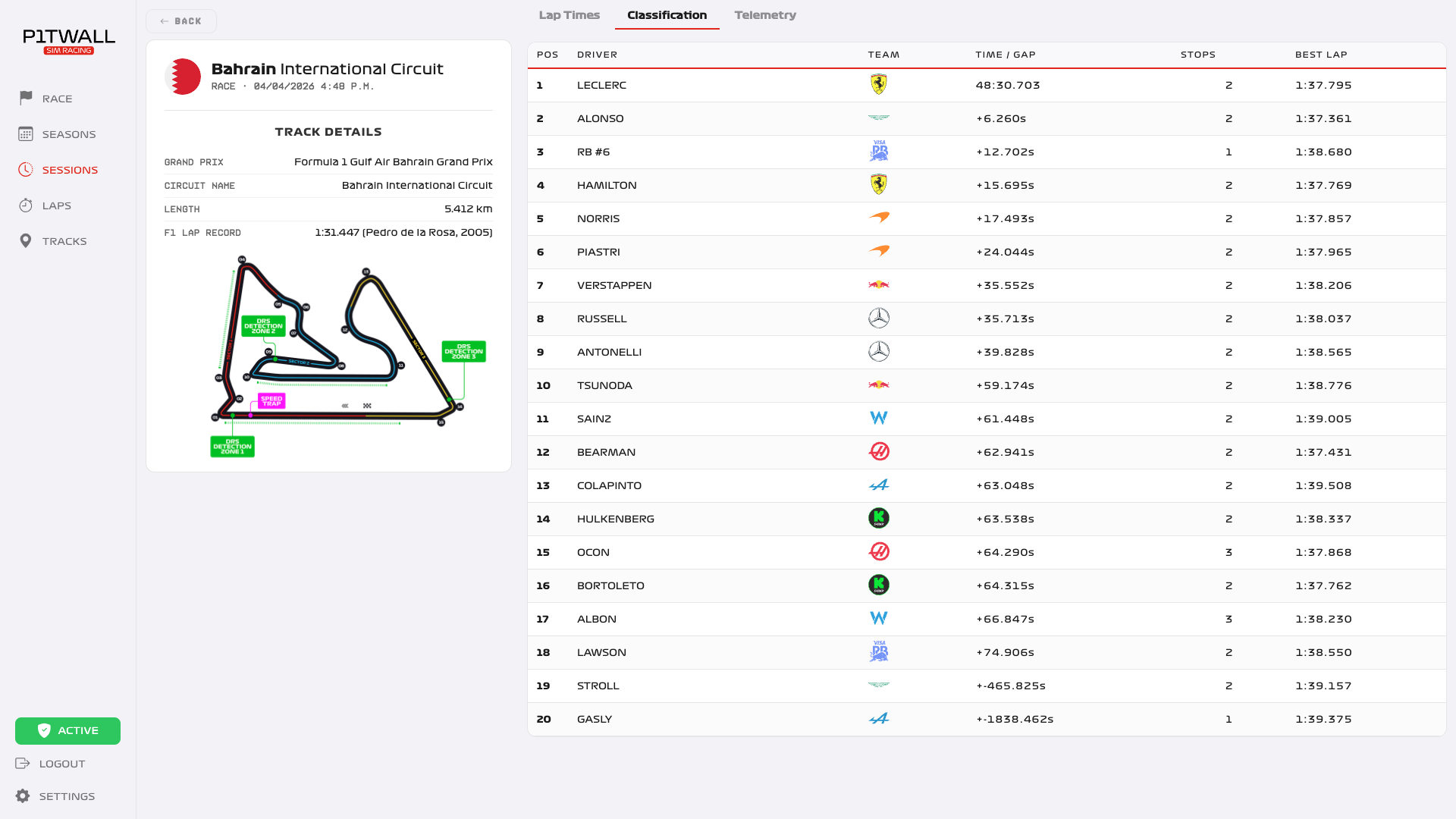The width and height of the screenshot is (1456, 819).
Task: Click the gap value +6.260s
Action: tap(1001, 118)
